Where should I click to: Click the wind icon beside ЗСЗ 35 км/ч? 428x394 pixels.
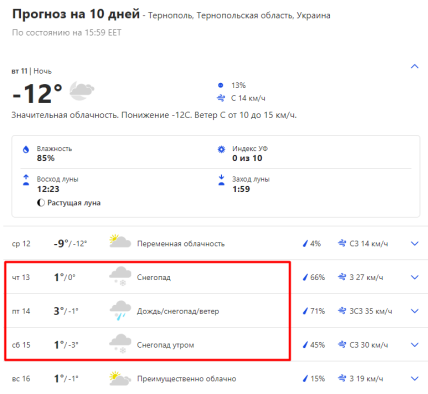(x=342, y=311)
